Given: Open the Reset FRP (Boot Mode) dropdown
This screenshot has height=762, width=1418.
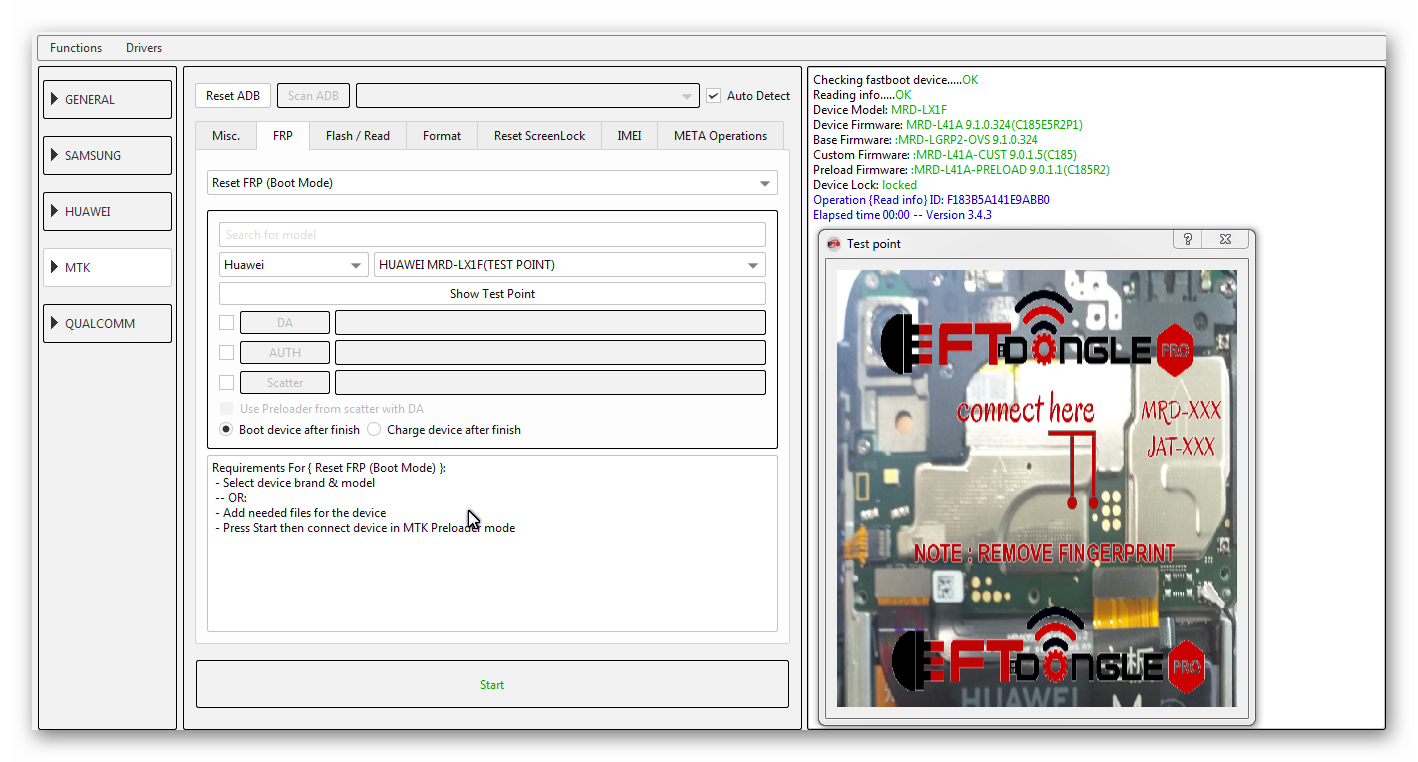Looking at the screenshot, I should (492, 183).
